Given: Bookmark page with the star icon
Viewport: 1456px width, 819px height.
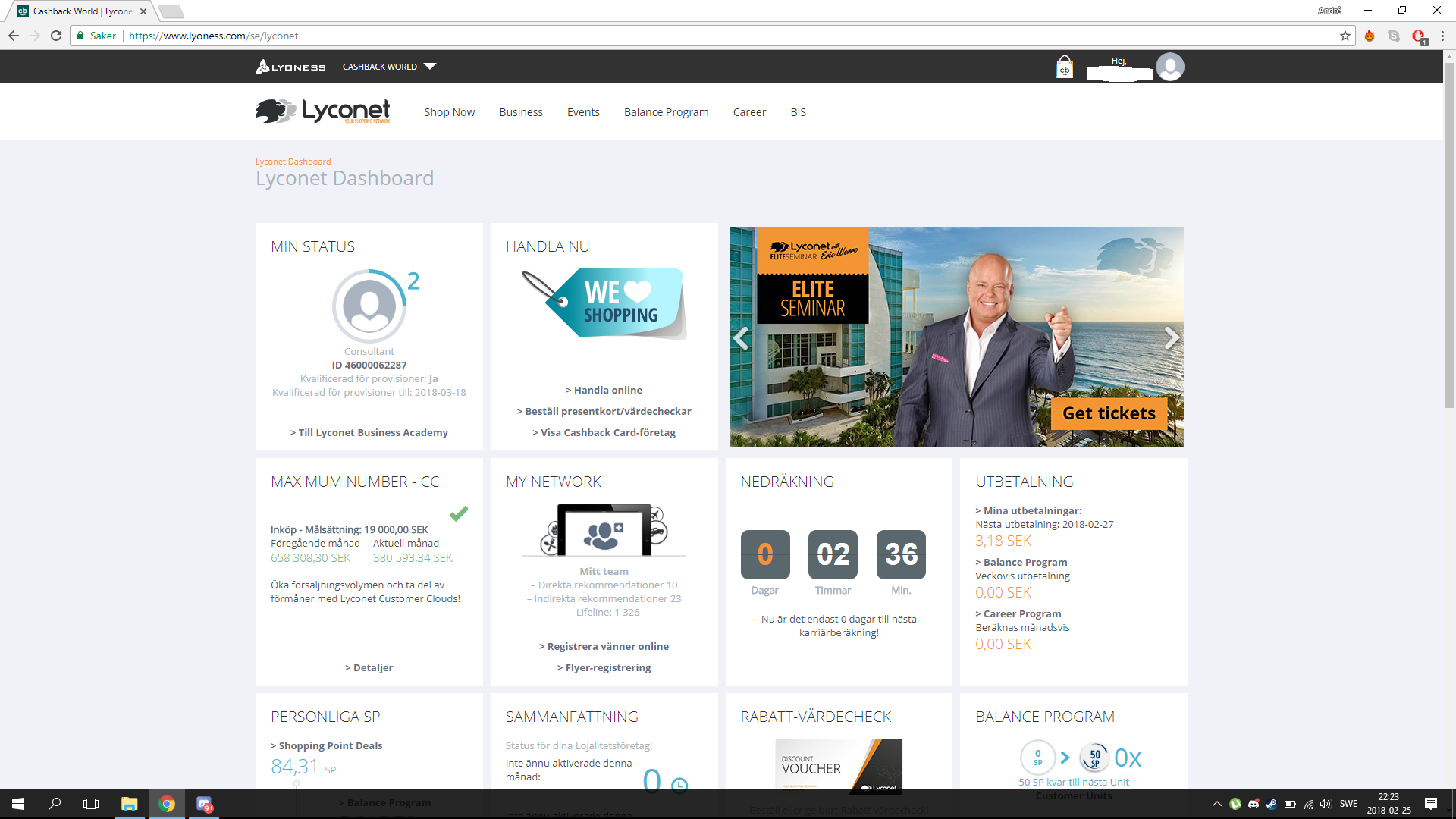Looking at the screenshot, I should pyautogui.click(x=1345, y=36).
